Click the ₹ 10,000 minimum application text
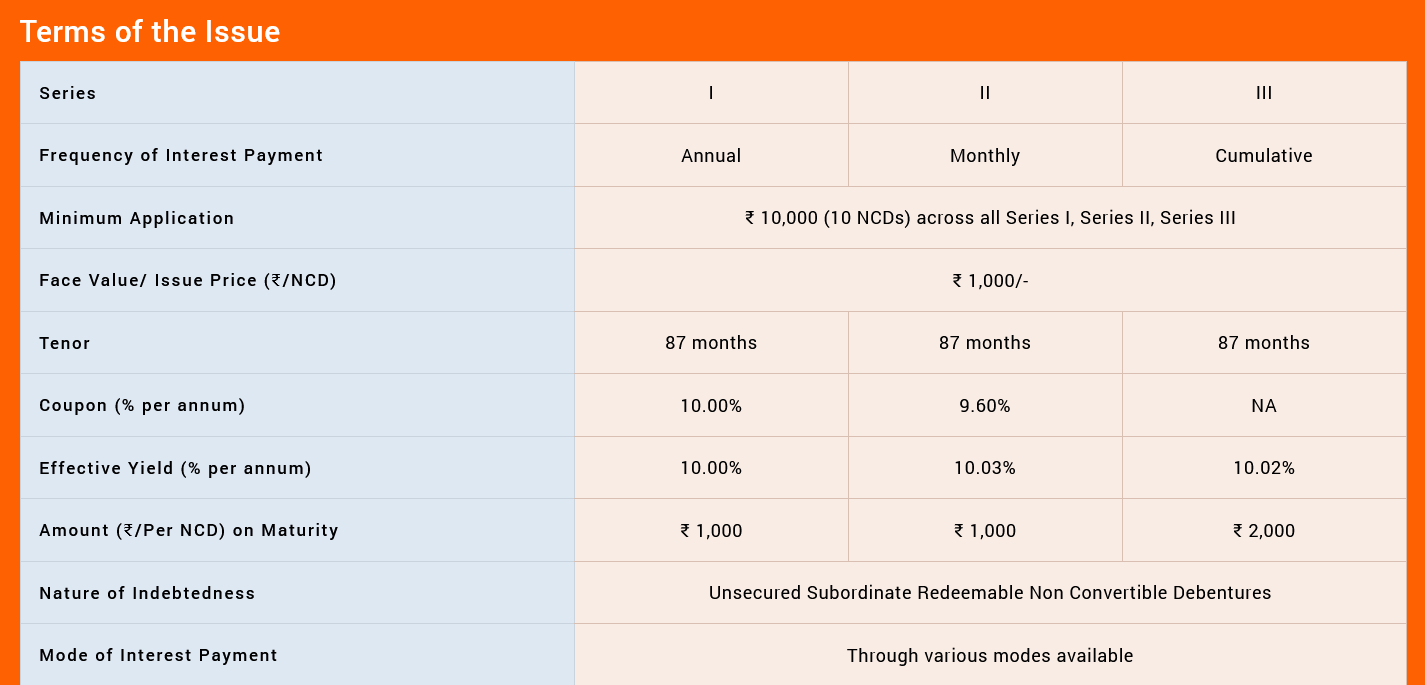Screen dimensions: 1425x685 pyautogui.click(x=990, y=218)
